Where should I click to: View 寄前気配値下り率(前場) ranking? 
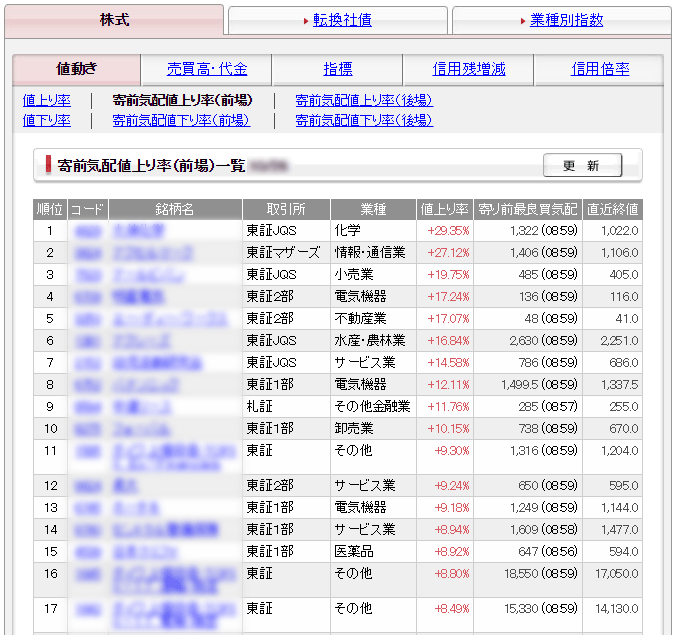click(181, 120)
